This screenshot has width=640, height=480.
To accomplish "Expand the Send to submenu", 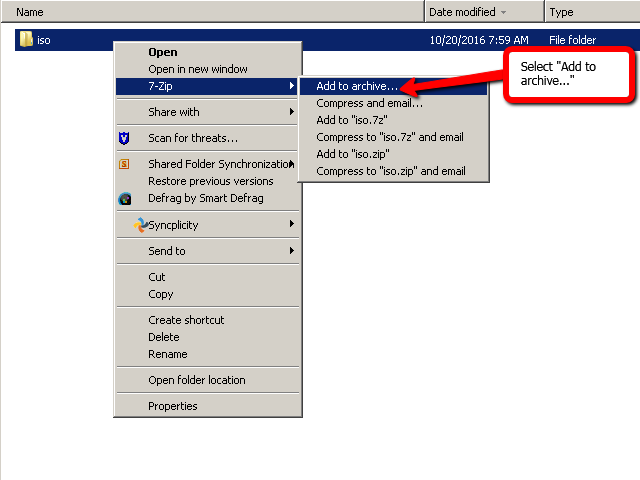I will pos(291,251).
